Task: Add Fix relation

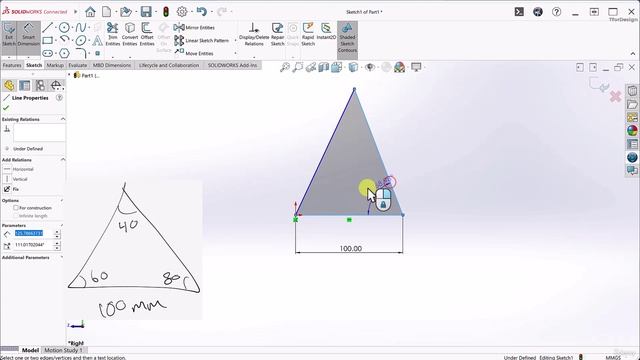Action: coord(11,189)
